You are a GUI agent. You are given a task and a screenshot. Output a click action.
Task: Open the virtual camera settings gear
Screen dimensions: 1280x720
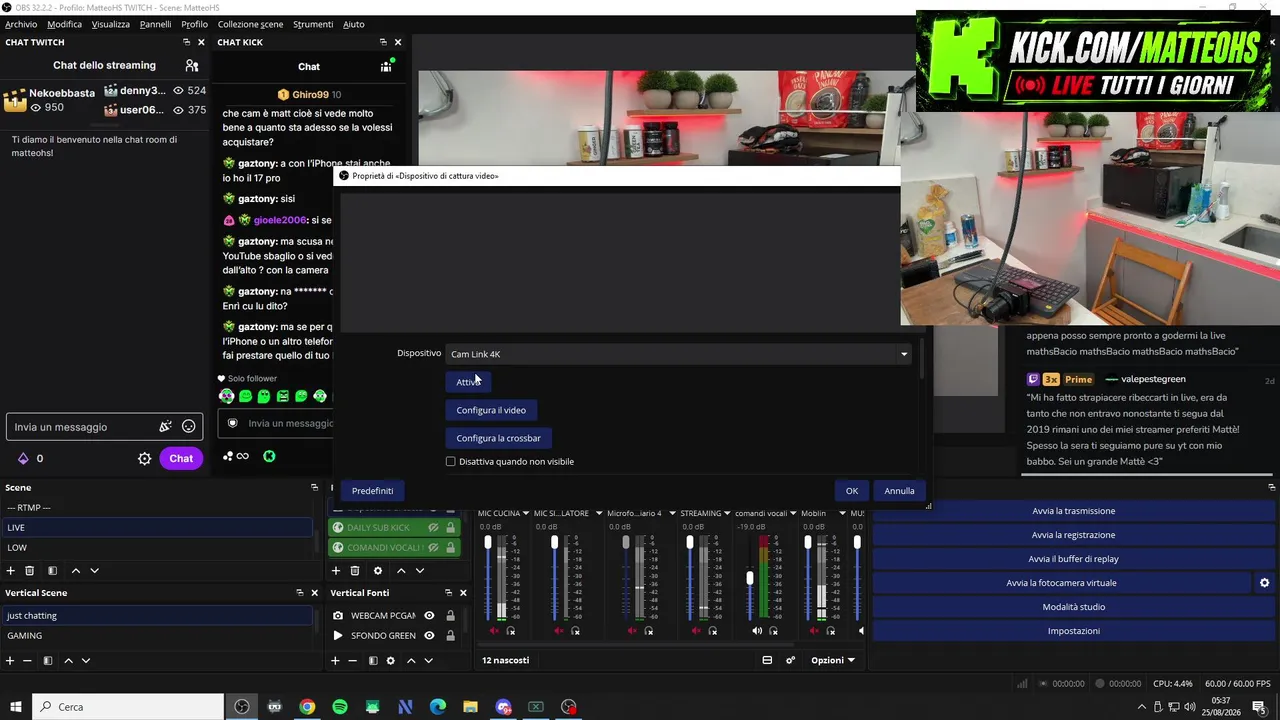(x=1264, y=583)
